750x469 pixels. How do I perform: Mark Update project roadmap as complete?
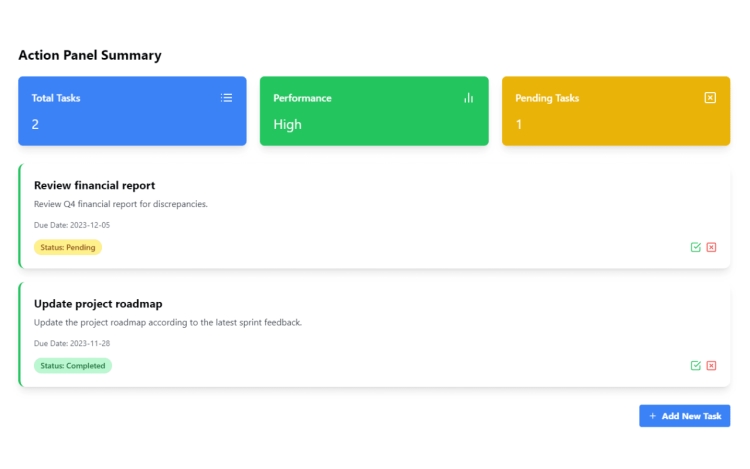tap(695, 366)
